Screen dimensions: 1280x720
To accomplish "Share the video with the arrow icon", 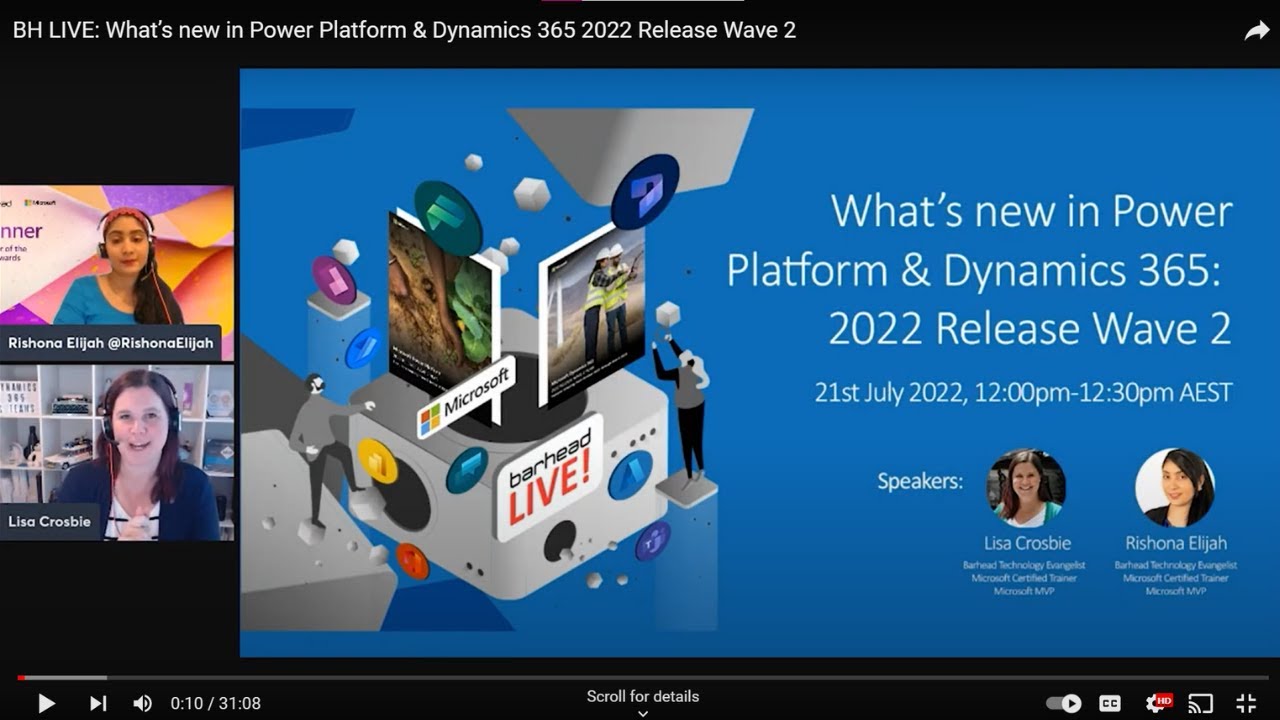I will pyautogui.click(x=1256, y=31).
